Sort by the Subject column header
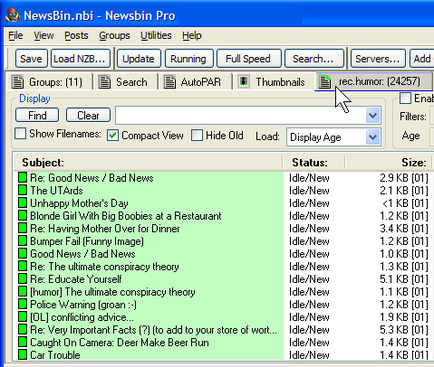Viewport: 434px width, 367px height. click(148, 162)
